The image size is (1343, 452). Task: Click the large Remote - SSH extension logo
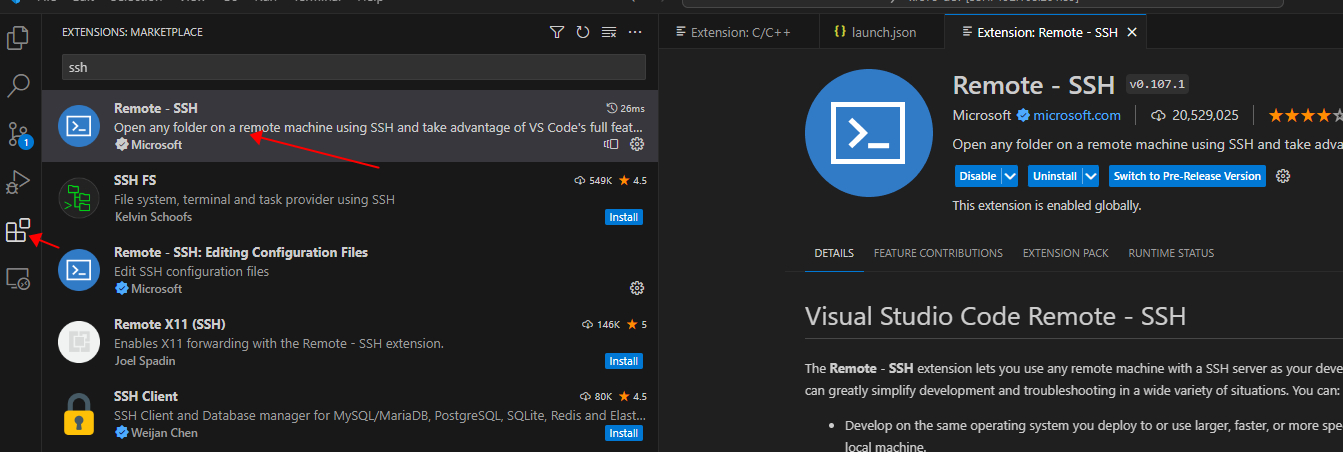point(868,134)
